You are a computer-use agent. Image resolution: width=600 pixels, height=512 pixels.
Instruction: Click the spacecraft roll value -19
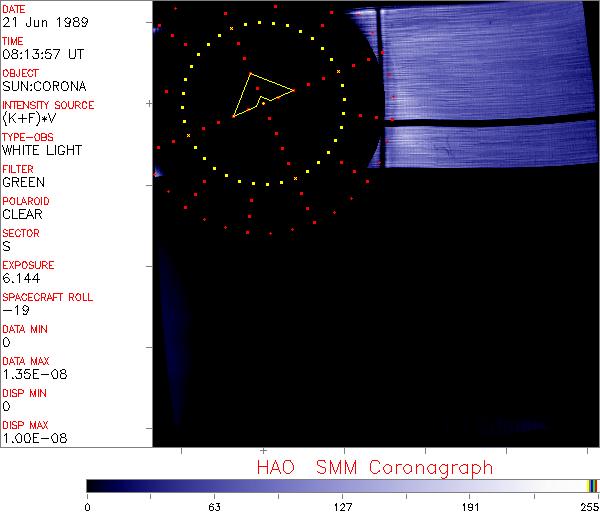(14, 311)
